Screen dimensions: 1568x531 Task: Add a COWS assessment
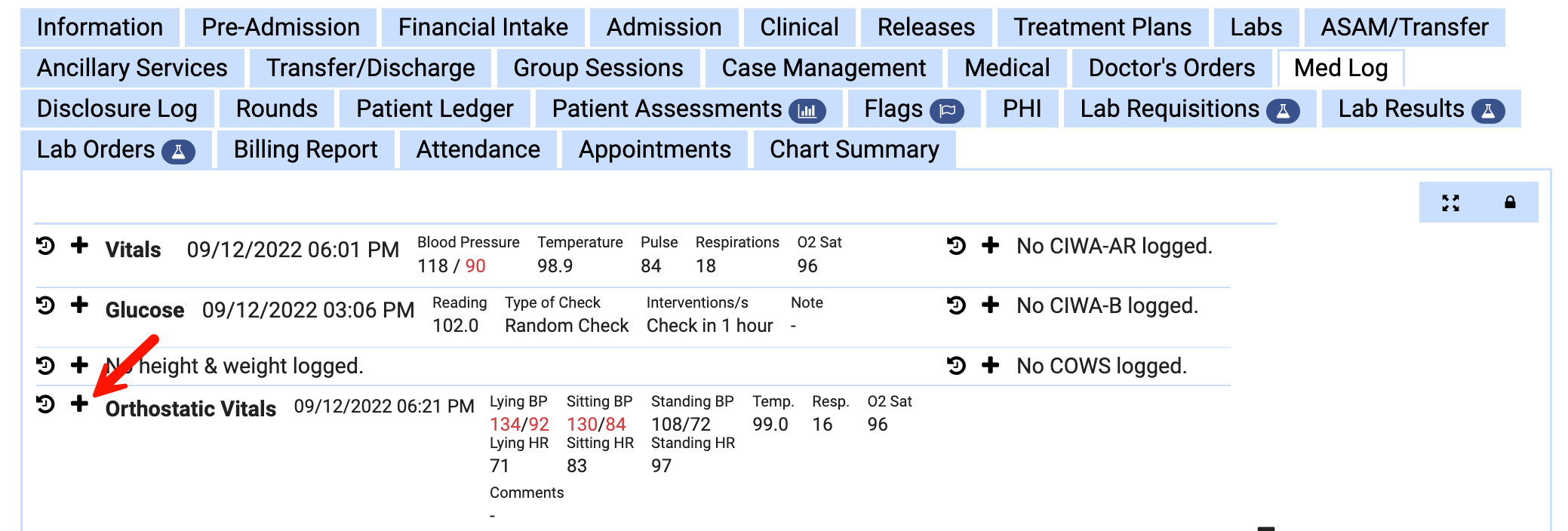tap(990, 366)
